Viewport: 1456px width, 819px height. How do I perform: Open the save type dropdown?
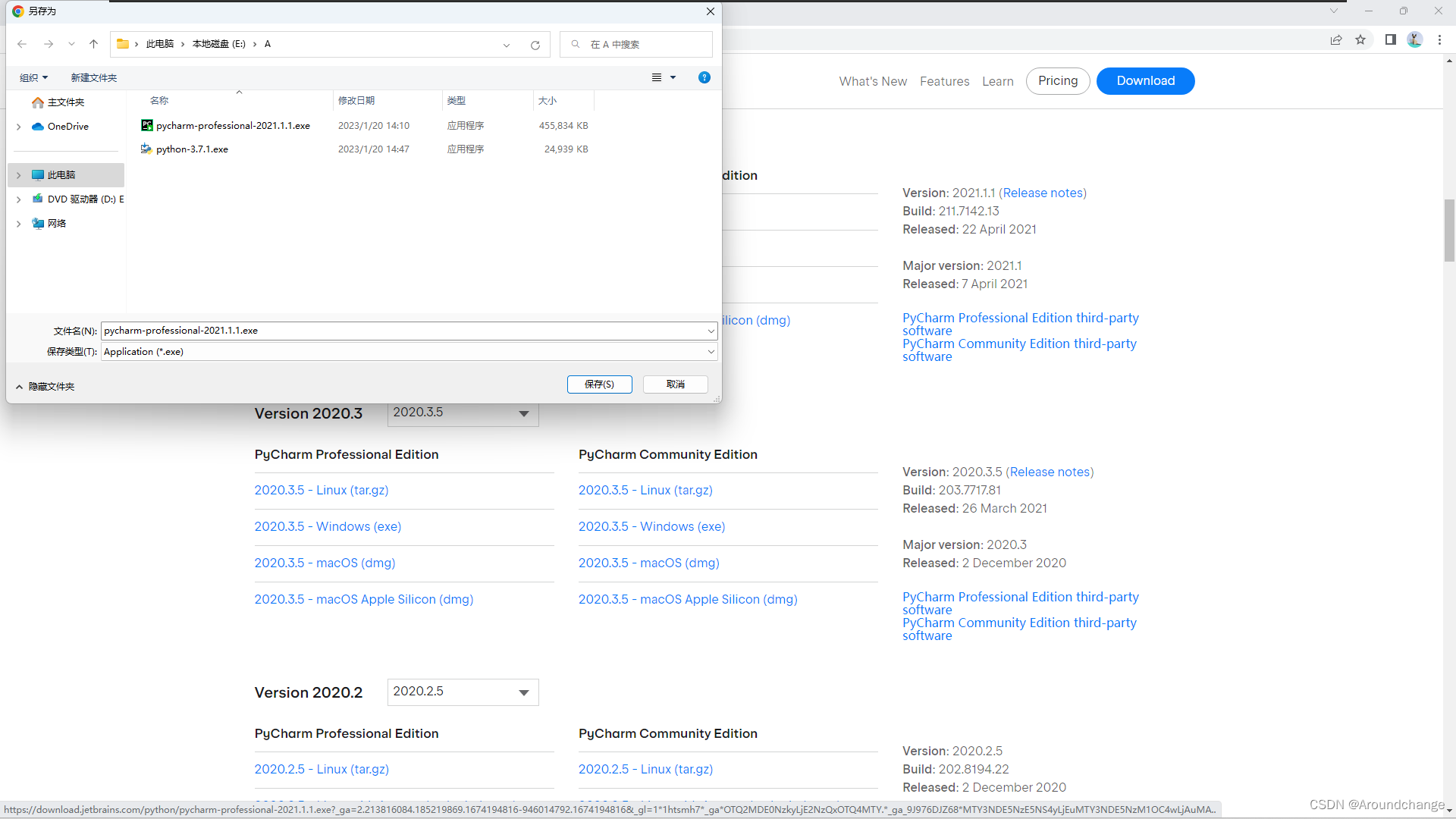pyautogui.click(x=711, y=352)
